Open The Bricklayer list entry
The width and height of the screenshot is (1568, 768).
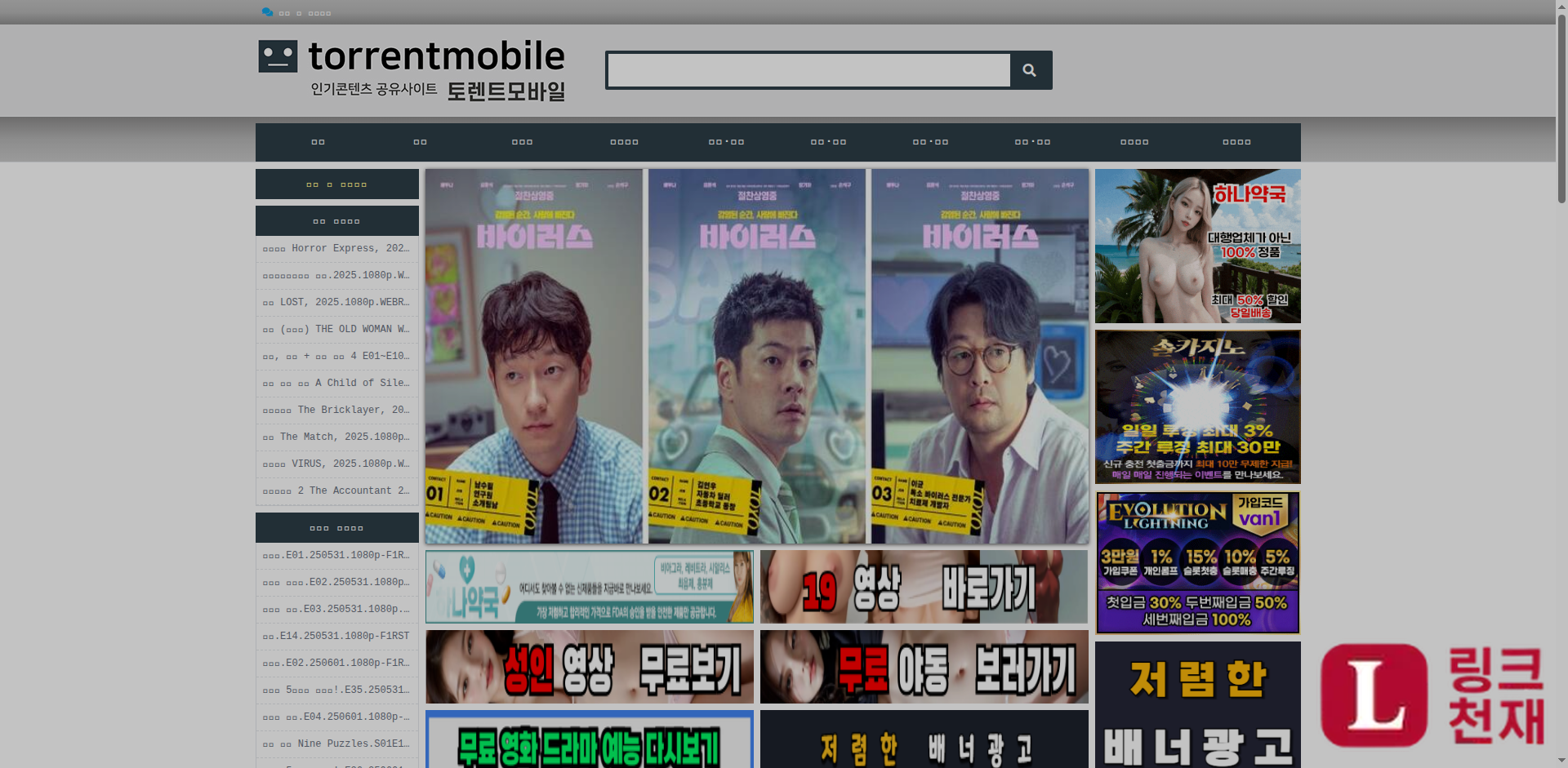click(336, 411)
